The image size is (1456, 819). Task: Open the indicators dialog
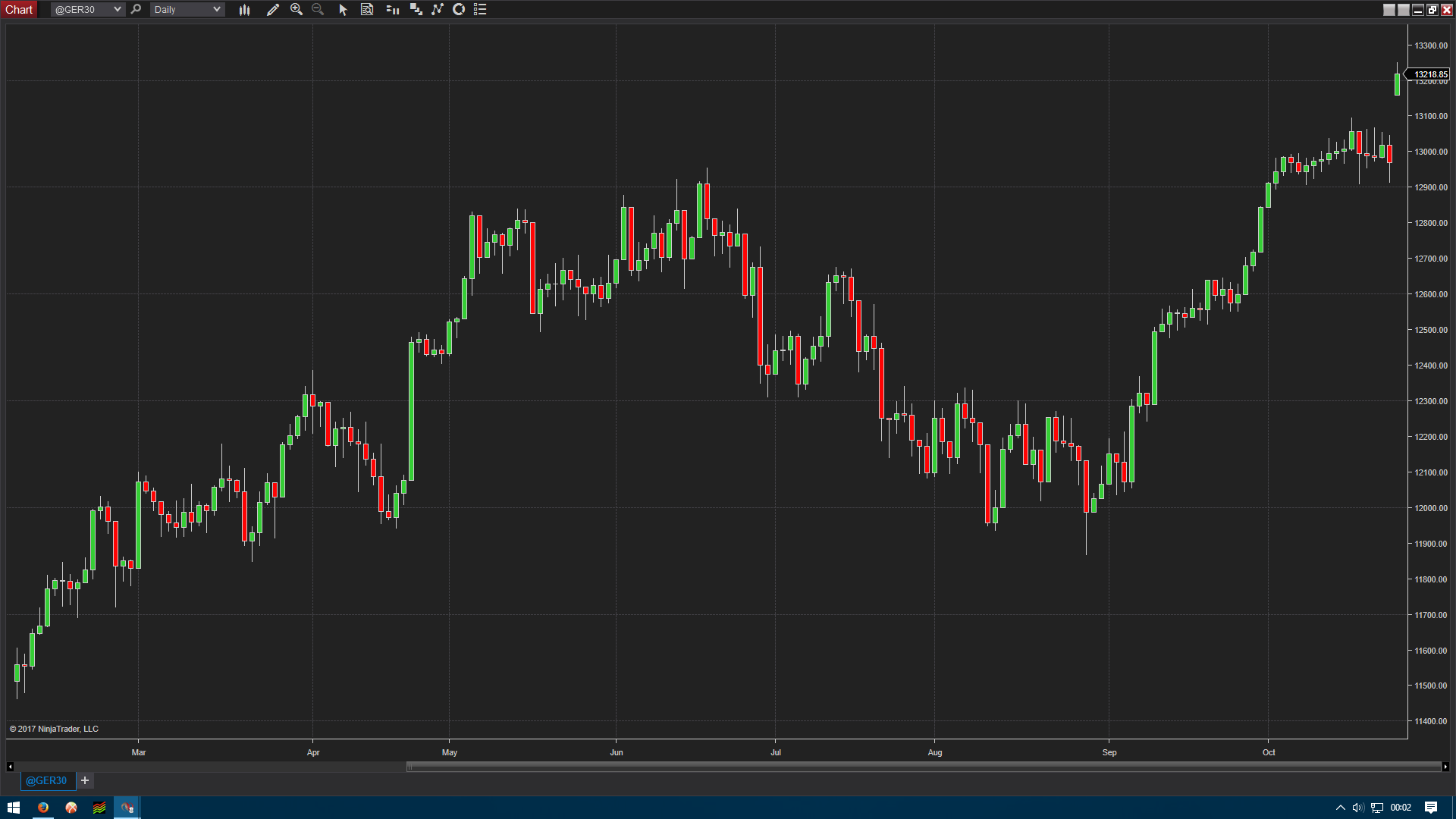[438, 10]
